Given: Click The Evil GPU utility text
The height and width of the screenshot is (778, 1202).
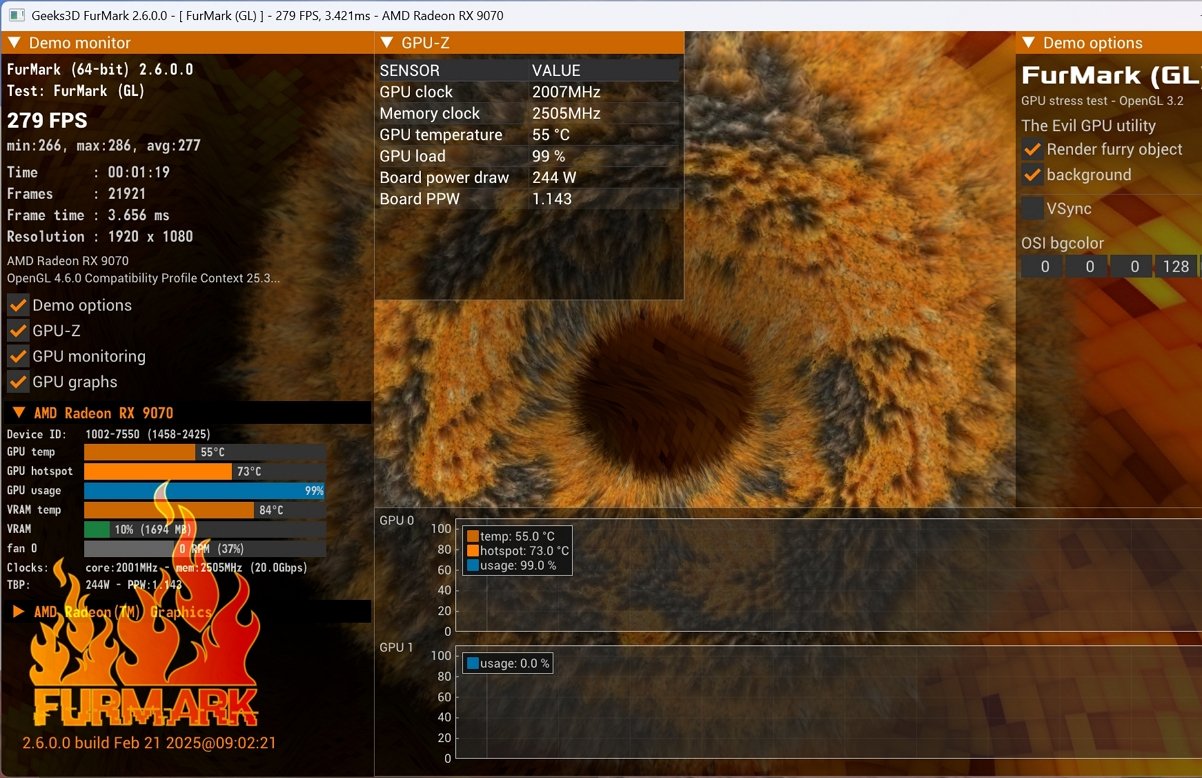Looking at the screenshot, I should pyautogui.click(x=1088, y=126).
